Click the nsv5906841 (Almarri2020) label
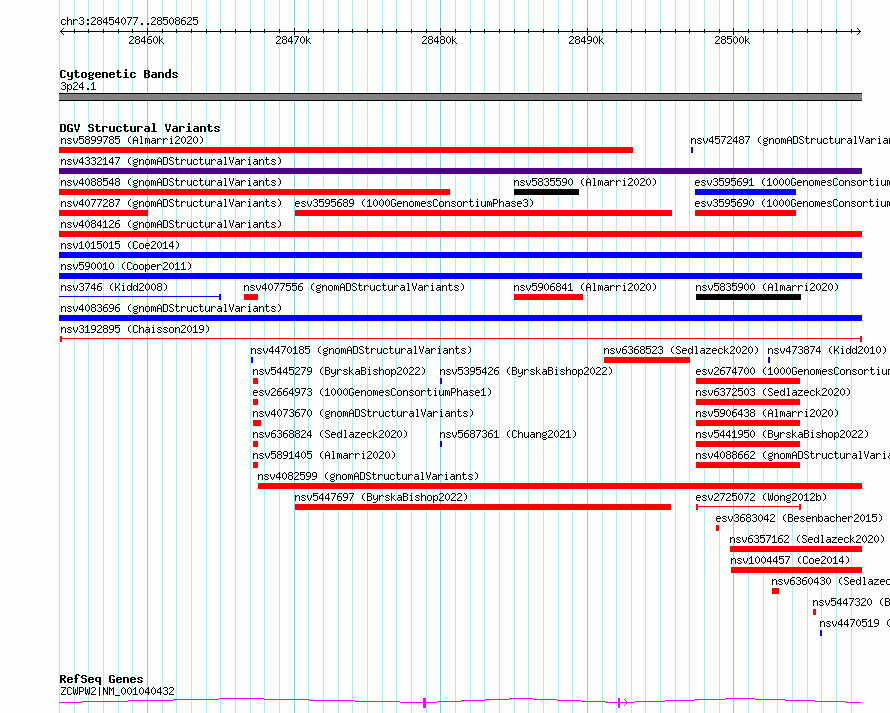The width and height of the screenshot is (890, 713). [x=585, y=287]
